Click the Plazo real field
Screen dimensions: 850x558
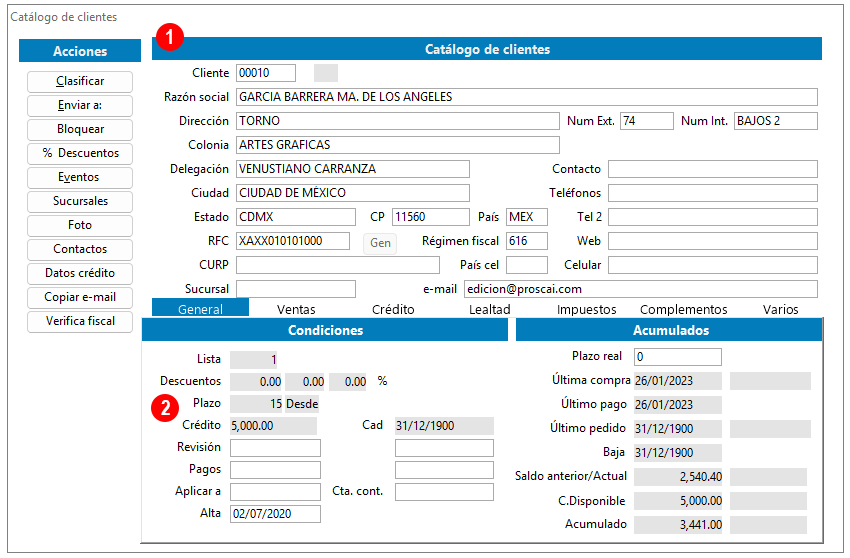(678, 357)
